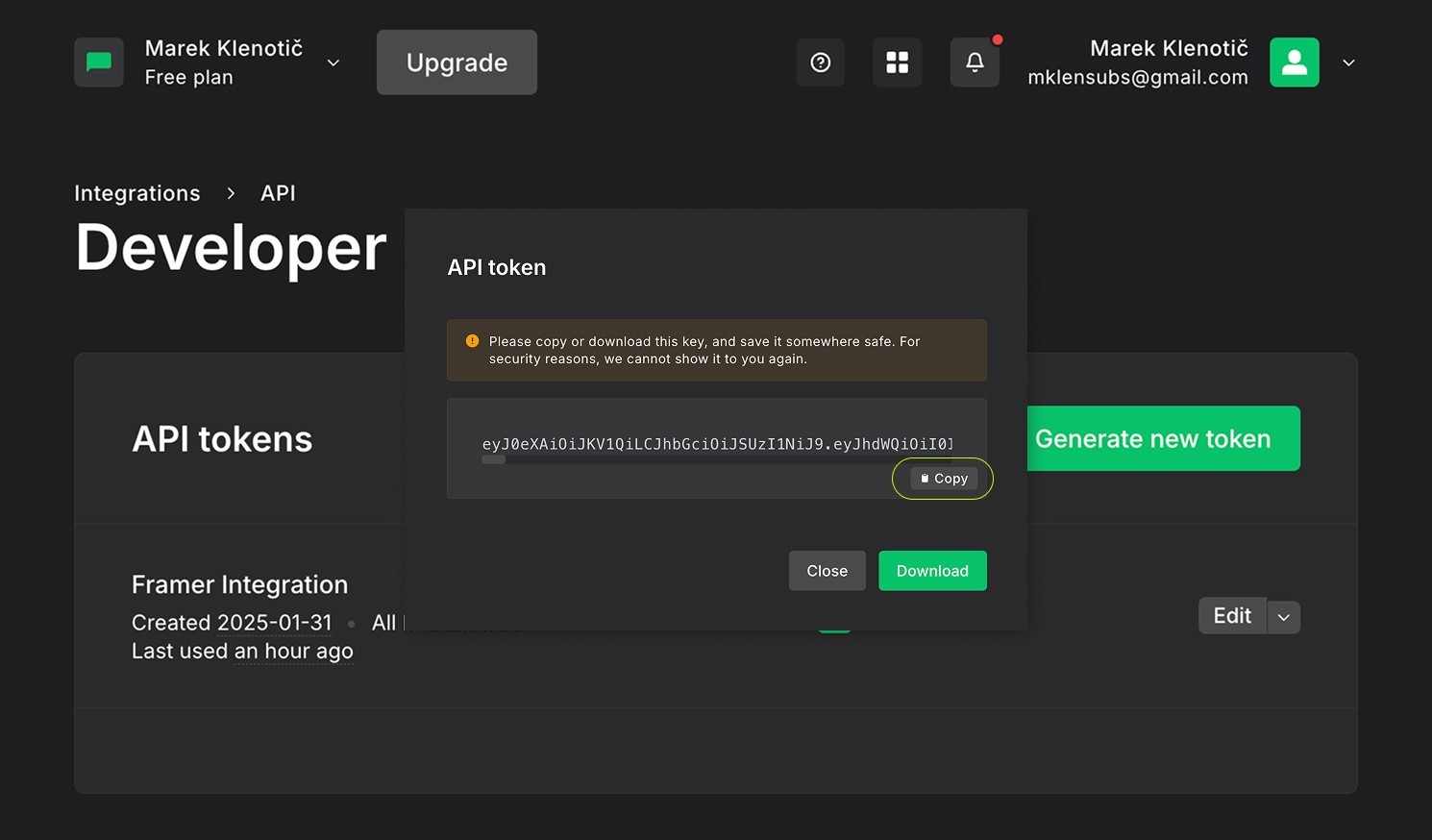View notifications via the bell icon

tap(974, 62)
